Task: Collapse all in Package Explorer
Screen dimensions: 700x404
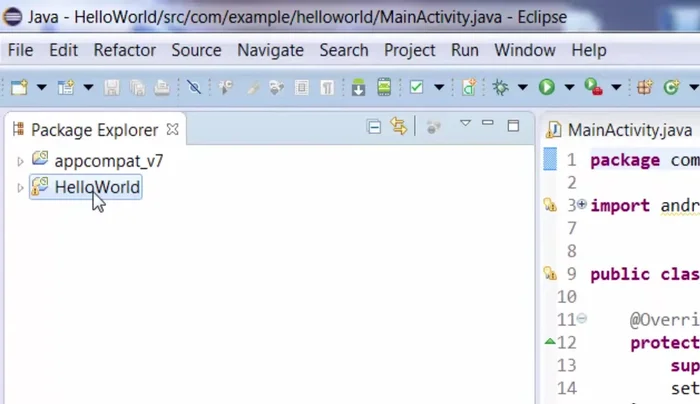Action: click(x=374, y=127)
